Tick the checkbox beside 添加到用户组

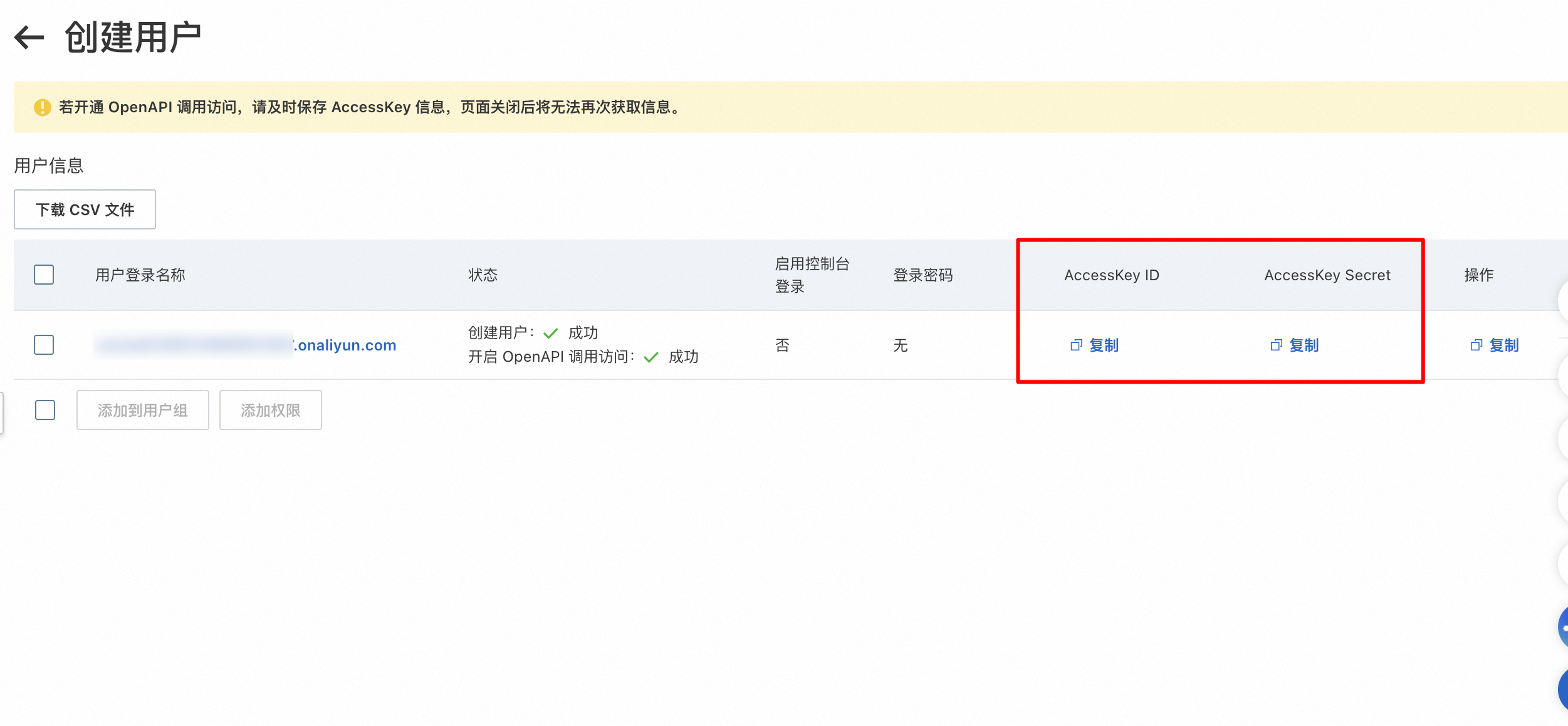(45, 410)
